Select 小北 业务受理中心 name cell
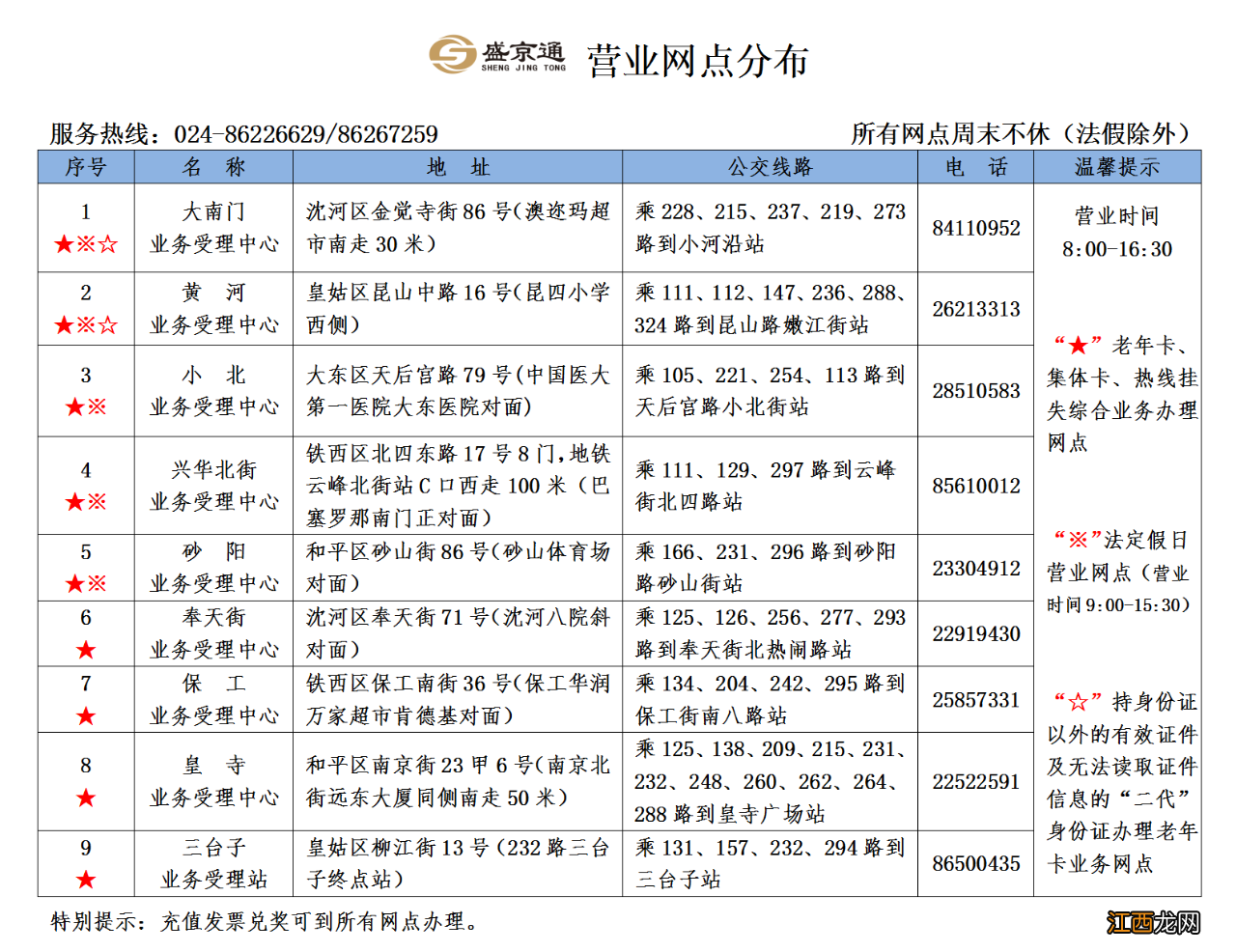 [x=213, y=391]
